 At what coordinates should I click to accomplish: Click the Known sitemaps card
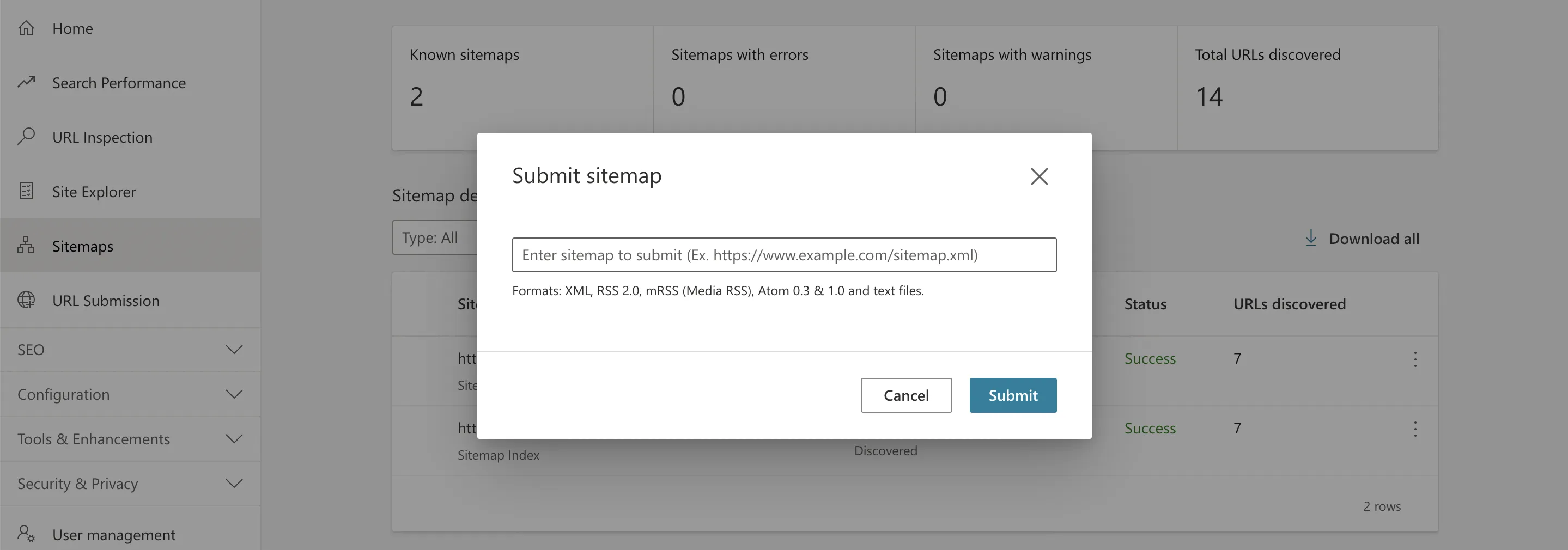(523, 88)
